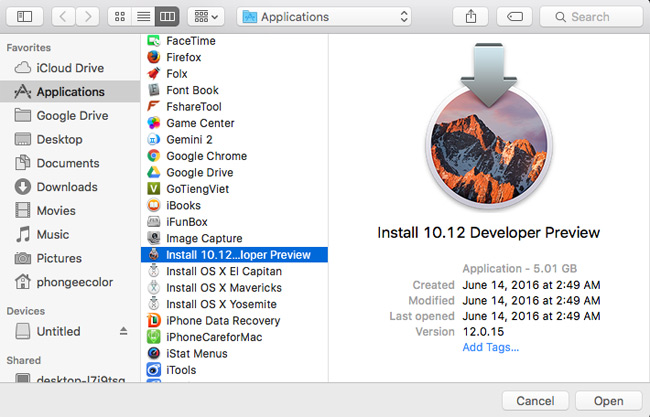The image size is (650, 417).
Task: Select the Untitled device
Action: point(58,331)
